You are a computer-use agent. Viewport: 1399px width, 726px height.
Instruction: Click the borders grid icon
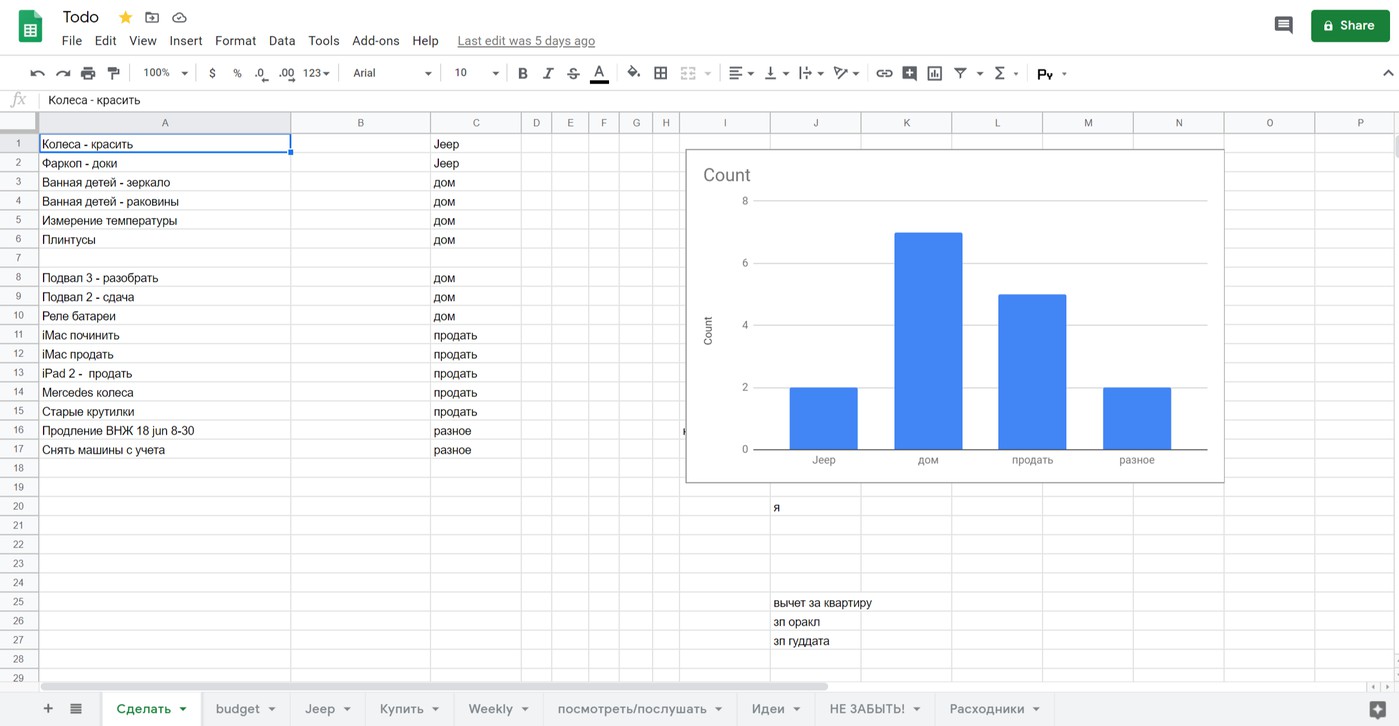coord(660,73)
